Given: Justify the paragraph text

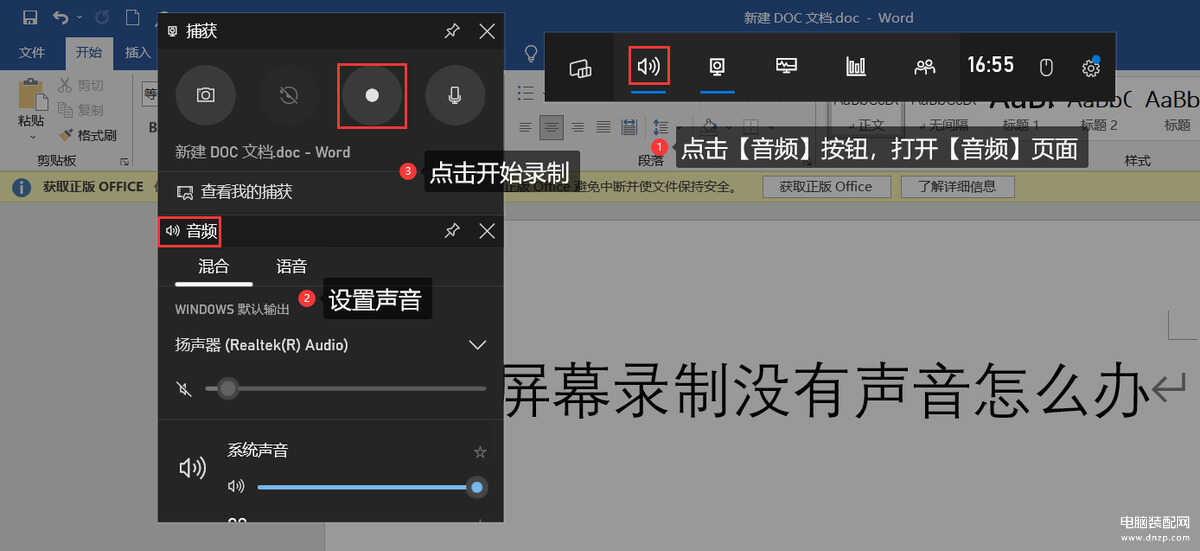Looking at the screenshot, I should [x=602, y=127].
